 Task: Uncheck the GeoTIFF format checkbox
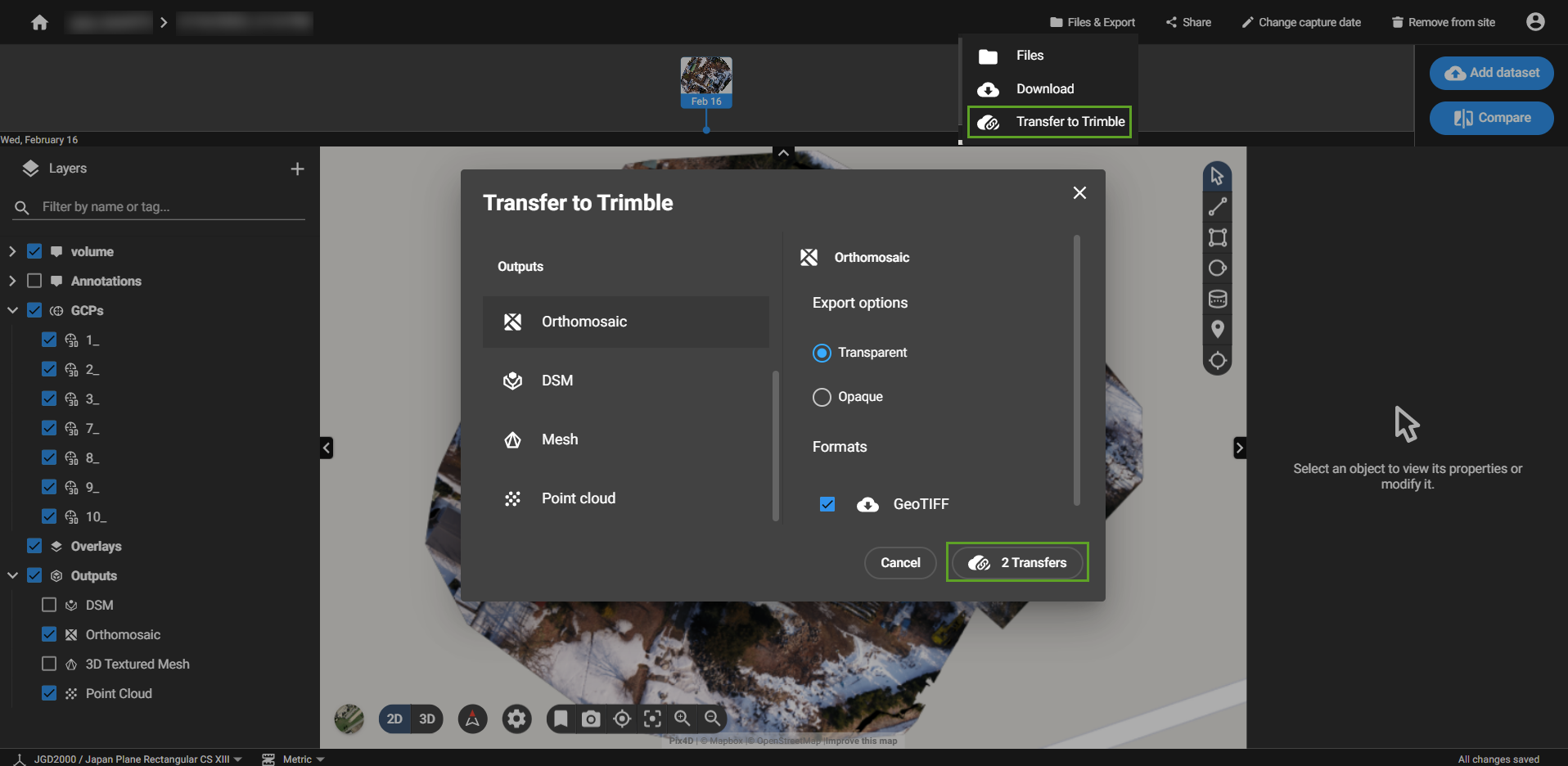point(827,504)
